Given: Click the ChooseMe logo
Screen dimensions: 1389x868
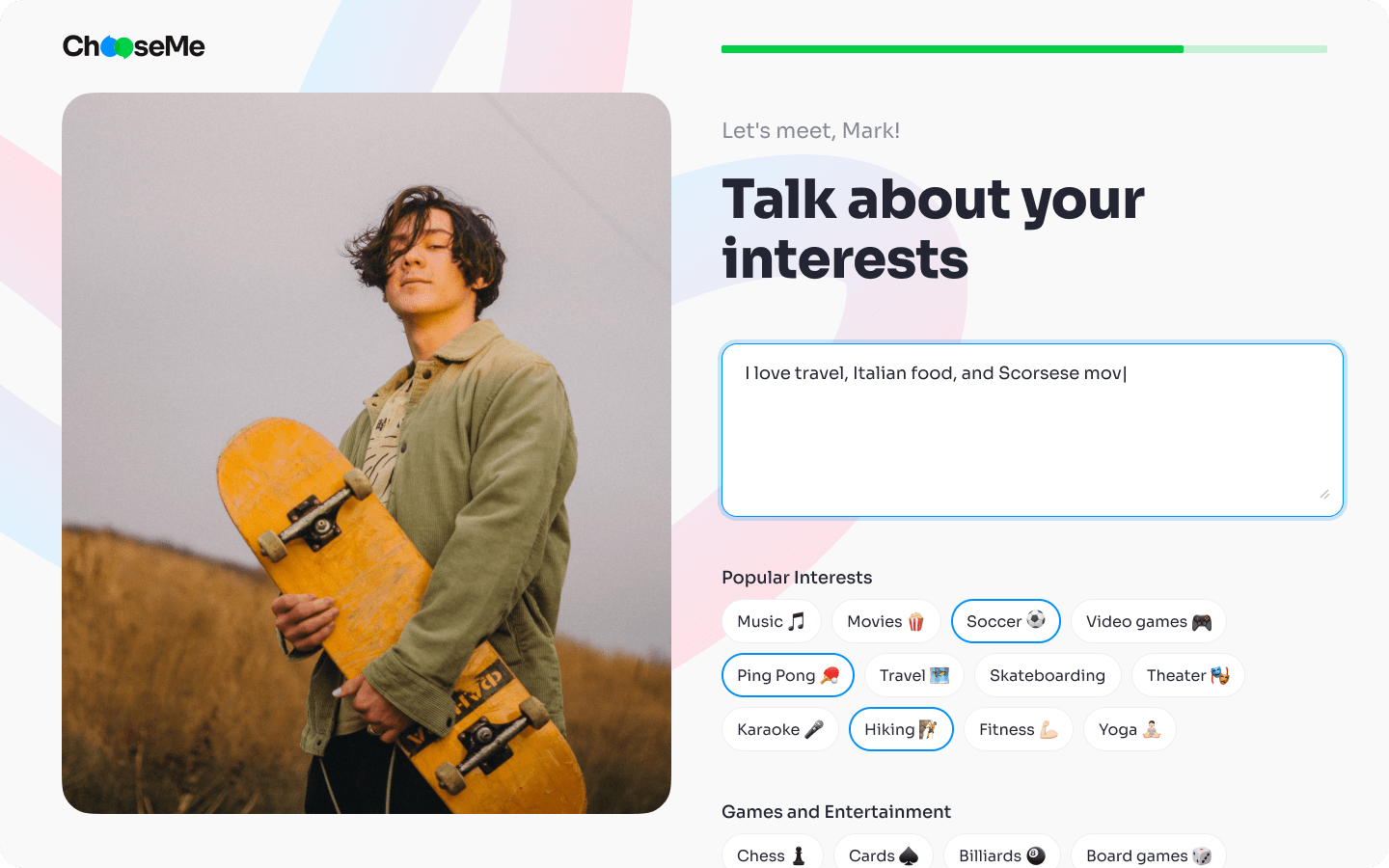Looking at the screenshot, I should 133,45.
